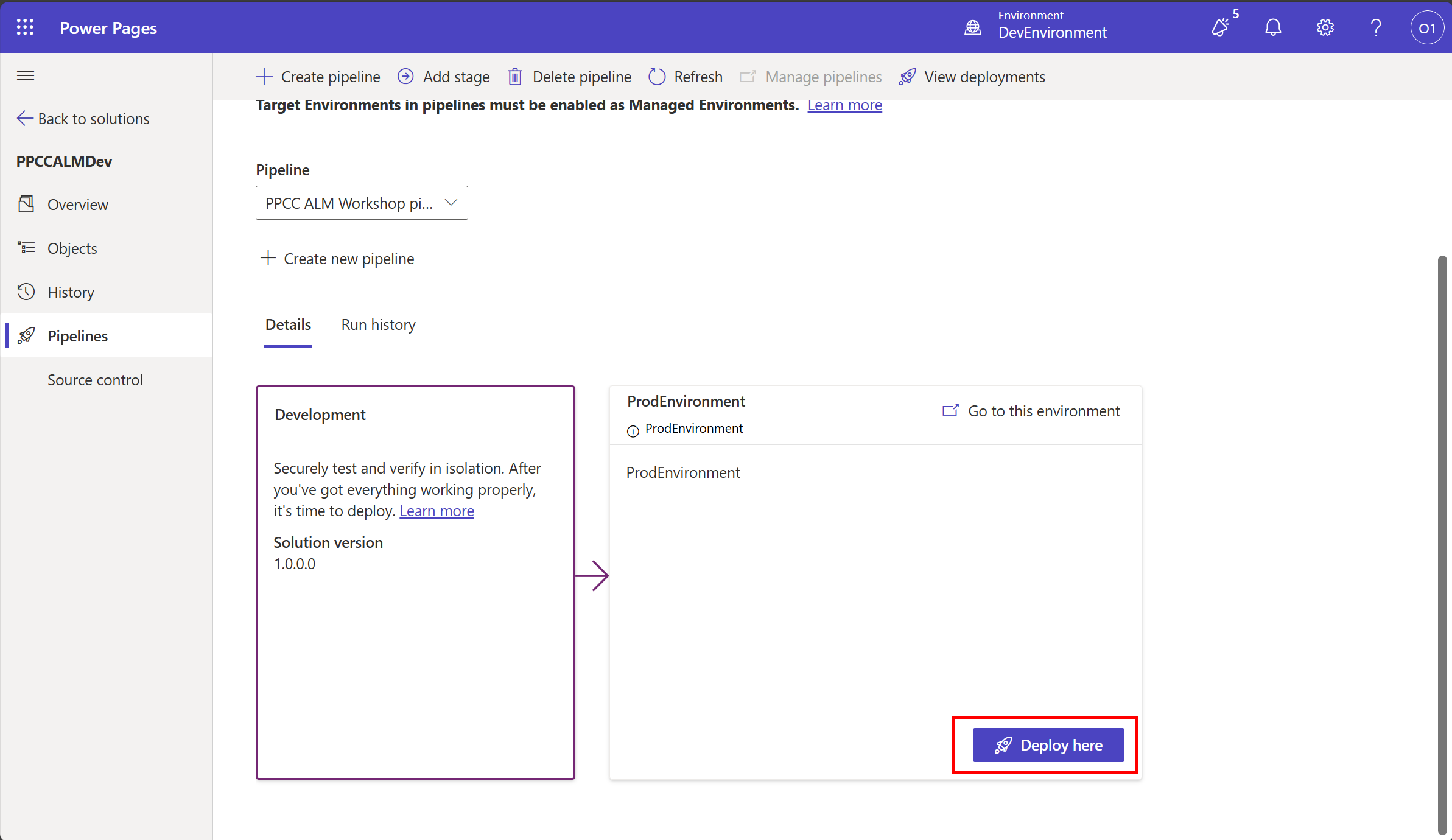Click Go to this environment link
The height and width of the screenshot is (840, 1452).
tap(1031, 411)
